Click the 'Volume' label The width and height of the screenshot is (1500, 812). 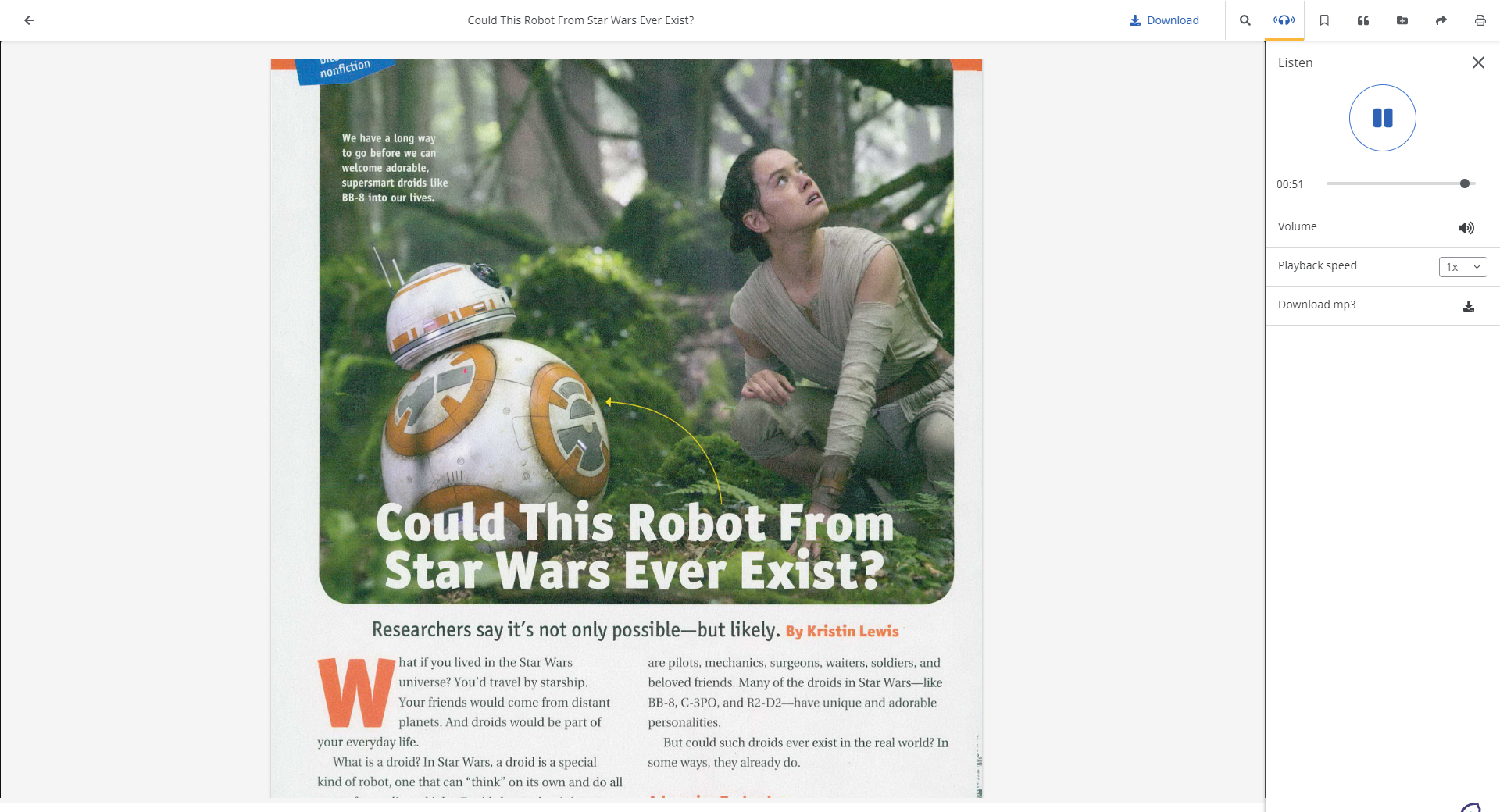[1298, 226]
